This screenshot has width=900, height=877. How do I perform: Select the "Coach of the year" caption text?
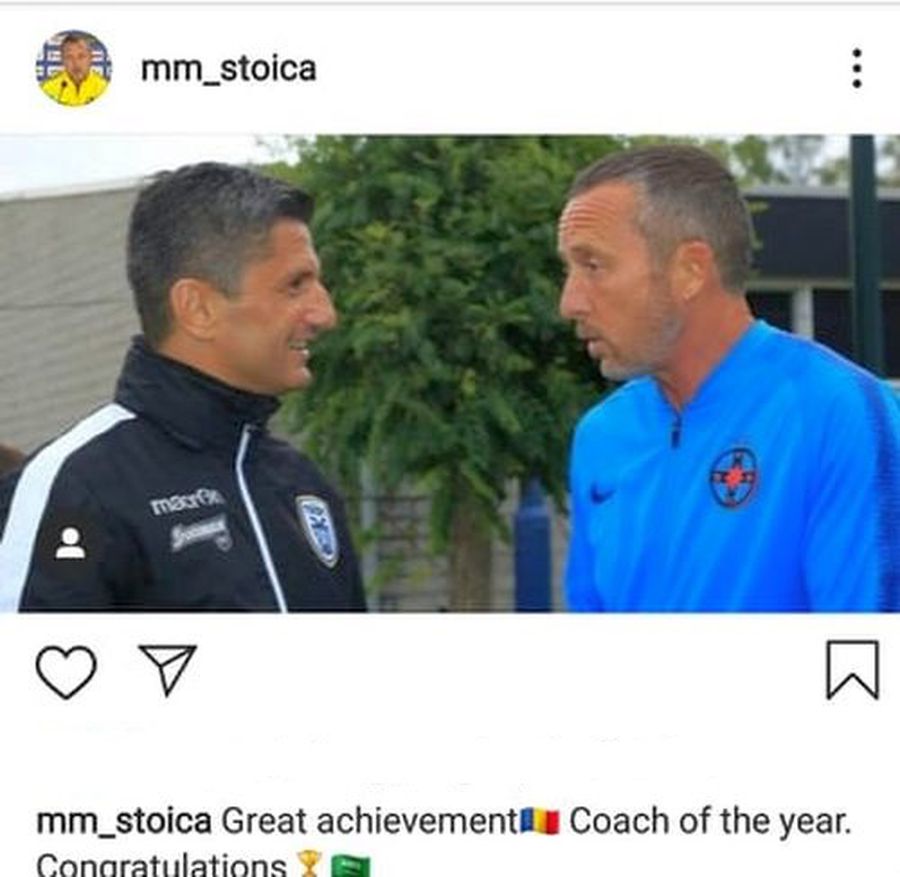[x=710, y=821]
